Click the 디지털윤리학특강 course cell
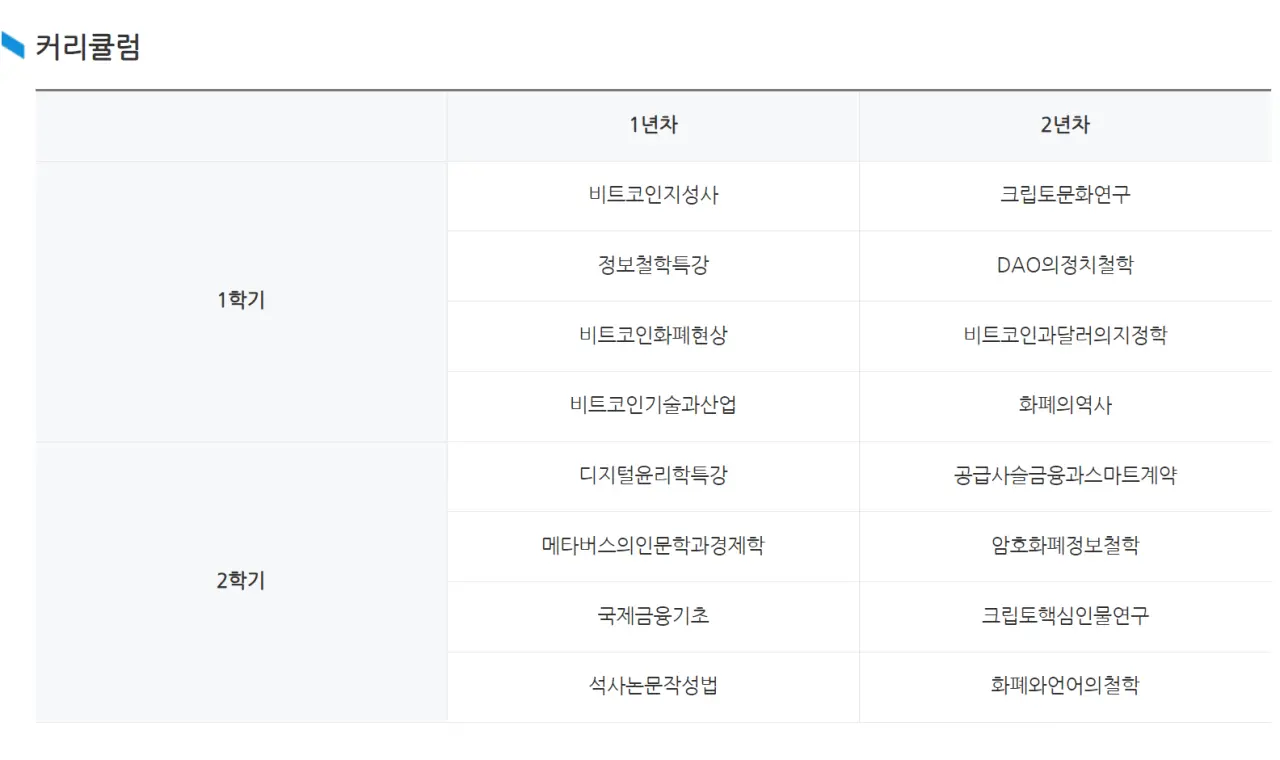The width and height of the screenshot is (1280, 760). click(653, 475)
